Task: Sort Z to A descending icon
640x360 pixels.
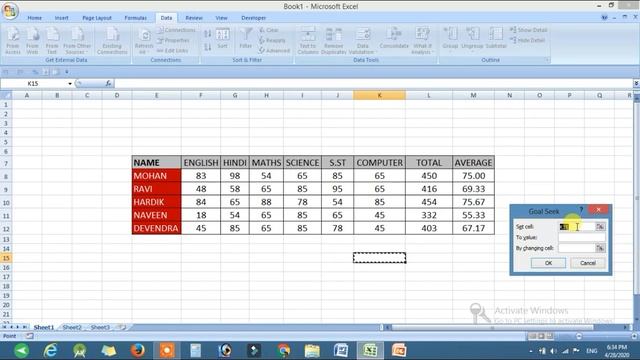Action: (208, 47)
